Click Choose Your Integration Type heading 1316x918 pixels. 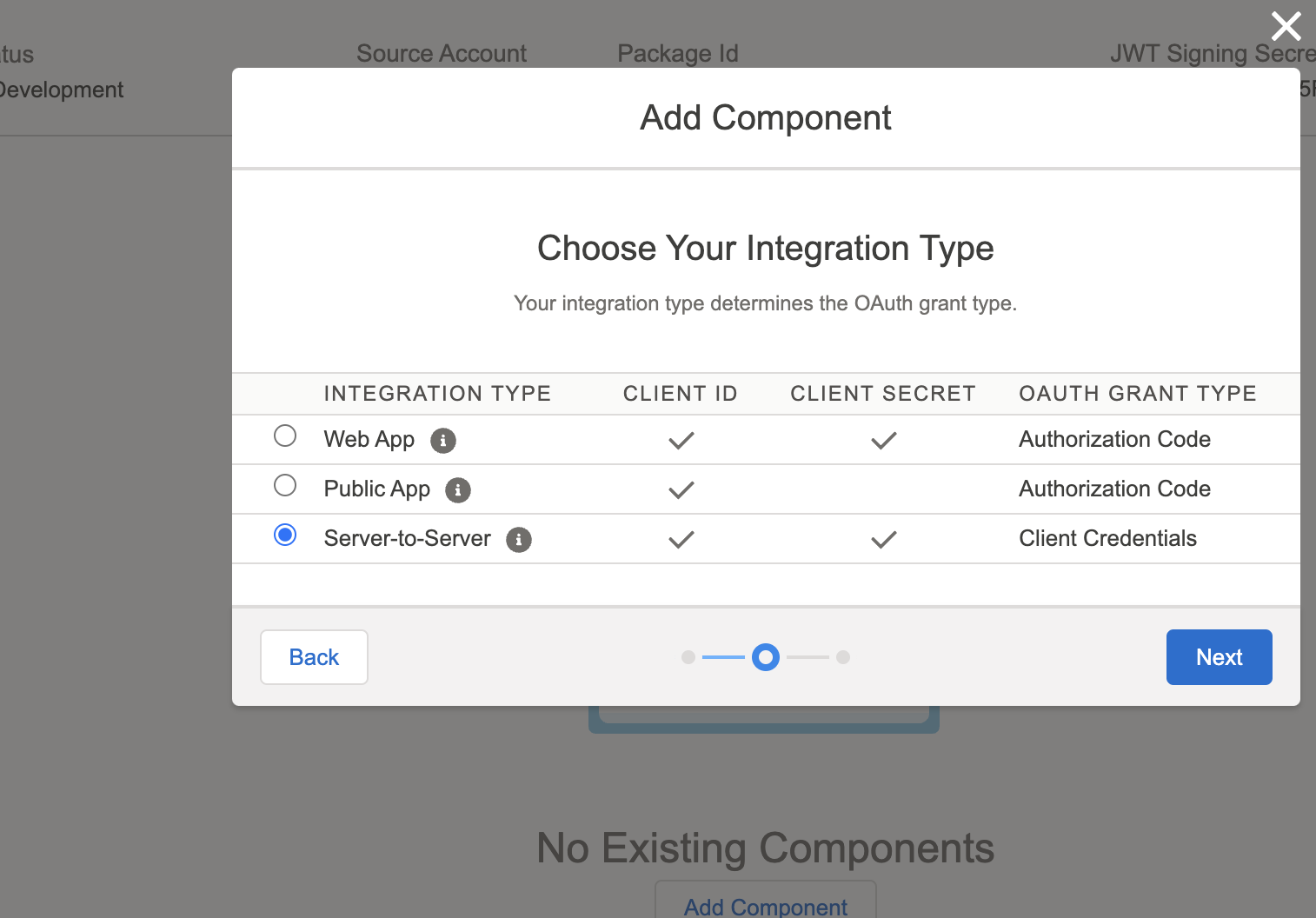[766, 249]
